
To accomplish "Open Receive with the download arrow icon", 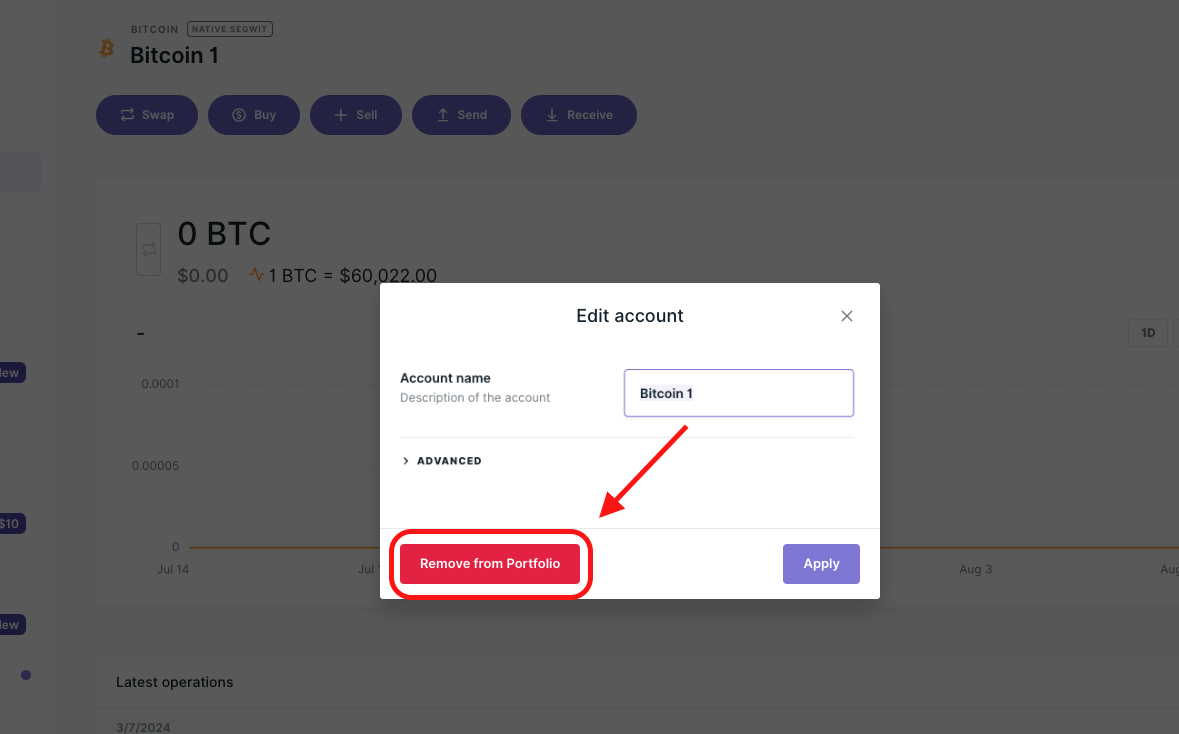I will [x=578, y=115].
